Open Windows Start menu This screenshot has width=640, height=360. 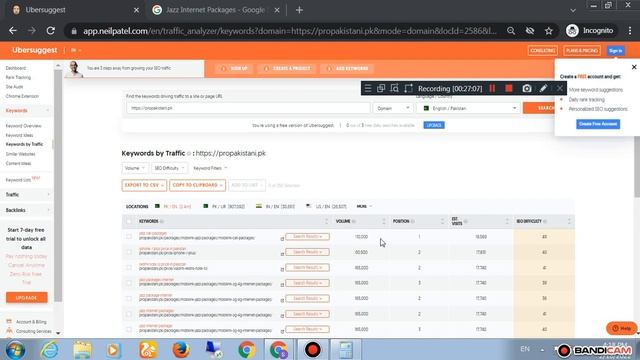click(x=15, y=350)
